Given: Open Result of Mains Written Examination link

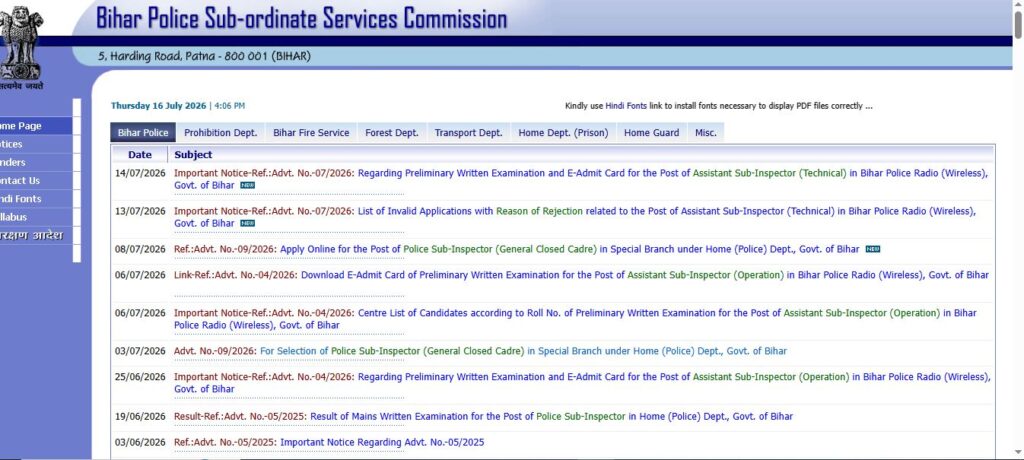Looking at the screenshot, I should click(483, 416).
